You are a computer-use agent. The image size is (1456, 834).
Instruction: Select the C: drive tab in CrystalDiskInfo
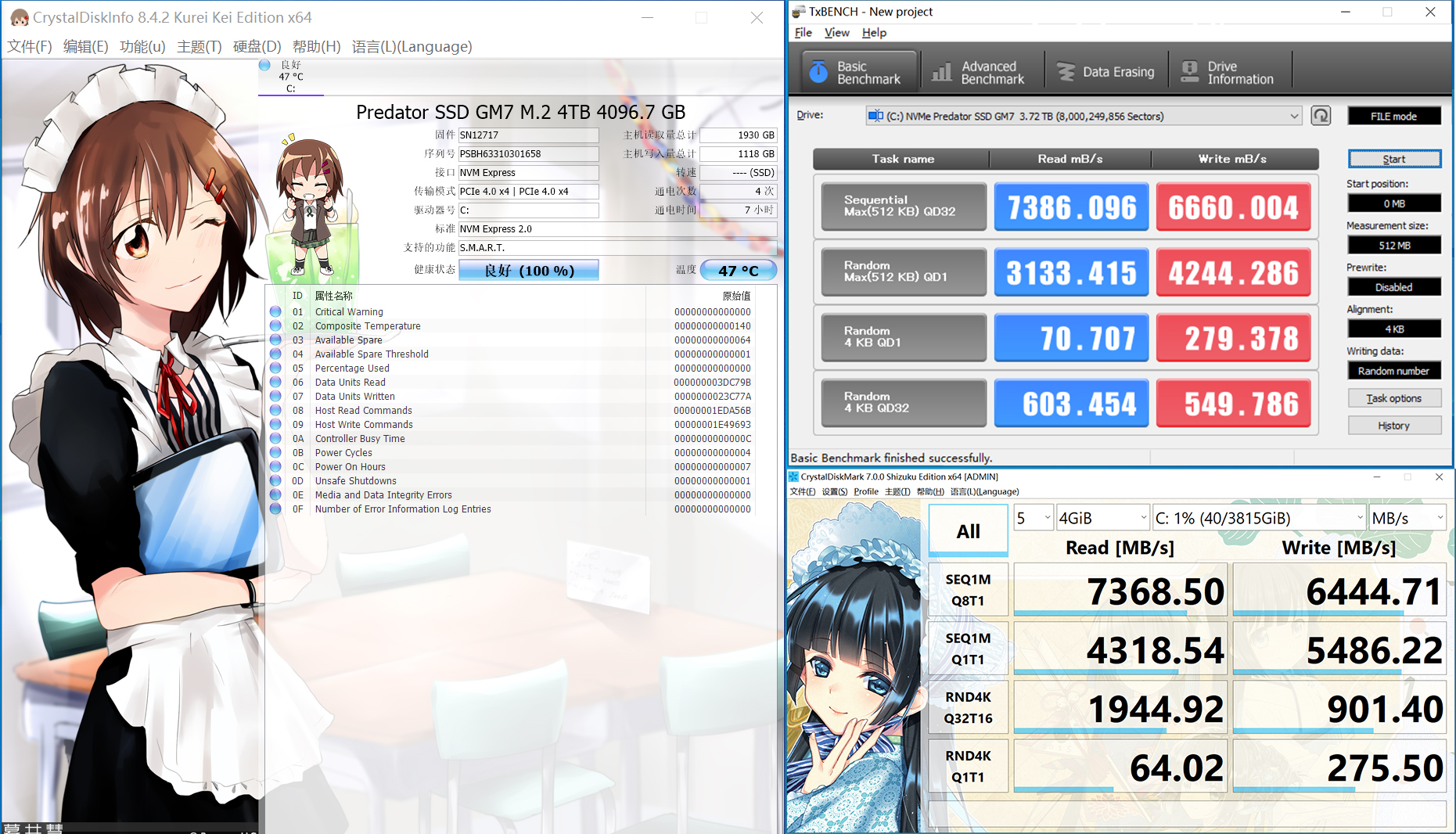click(x=289, y=76)
